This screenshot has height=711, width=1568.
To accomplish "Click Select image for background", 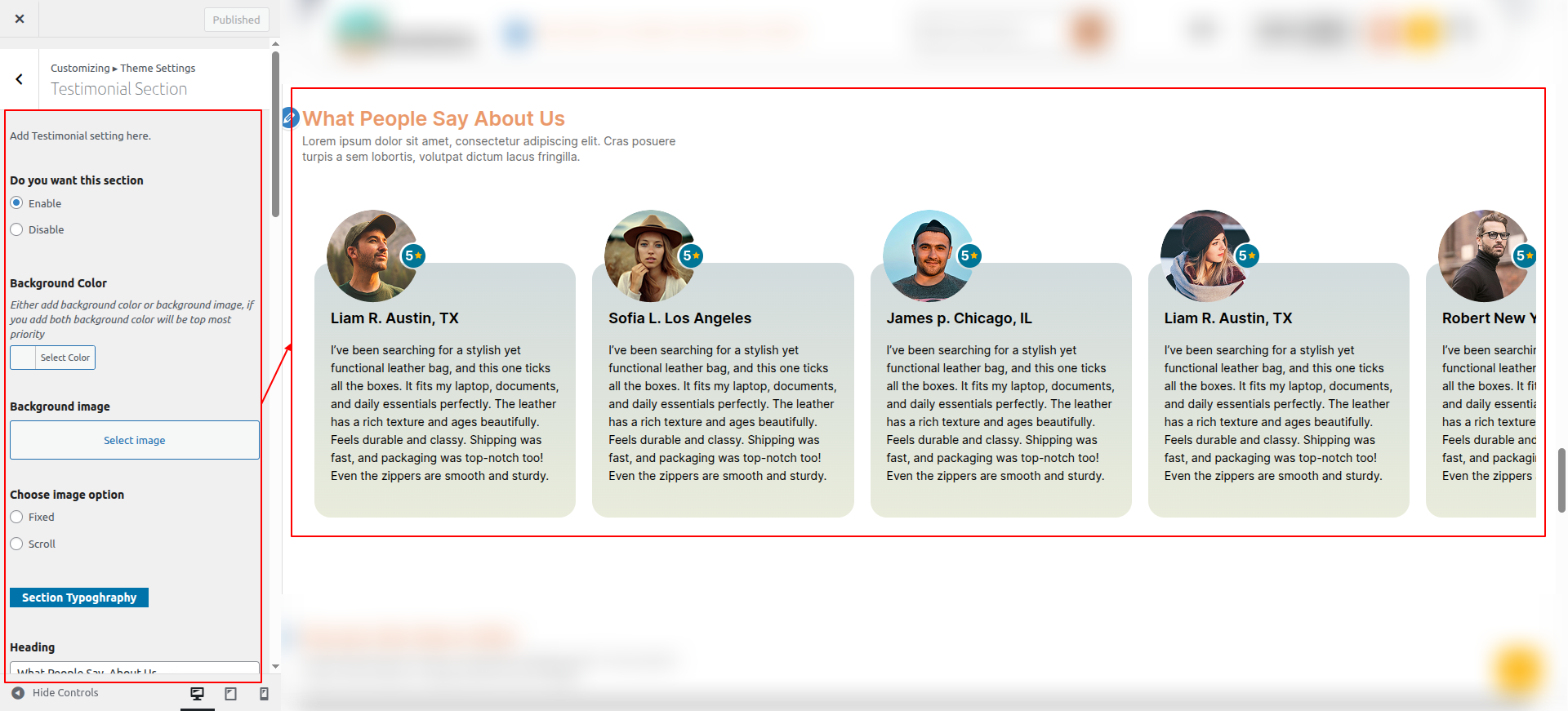I will click(135, 440).
